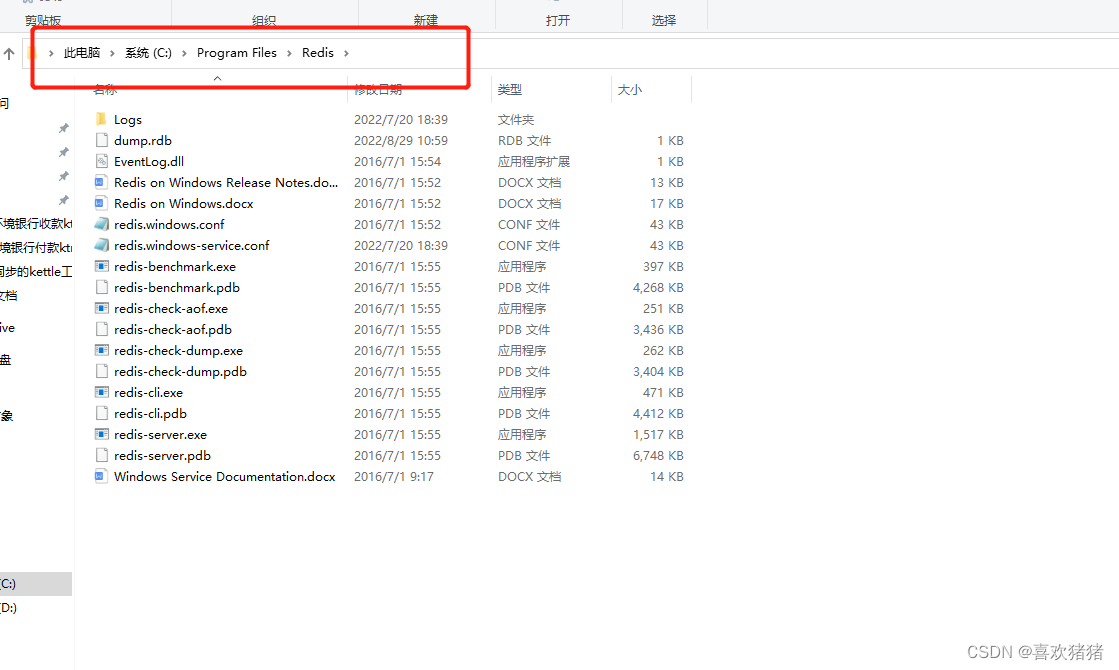Select file name redis-benchmark.exe
The width and height of the screenshot is (1119, 670).
coord(175,266)
